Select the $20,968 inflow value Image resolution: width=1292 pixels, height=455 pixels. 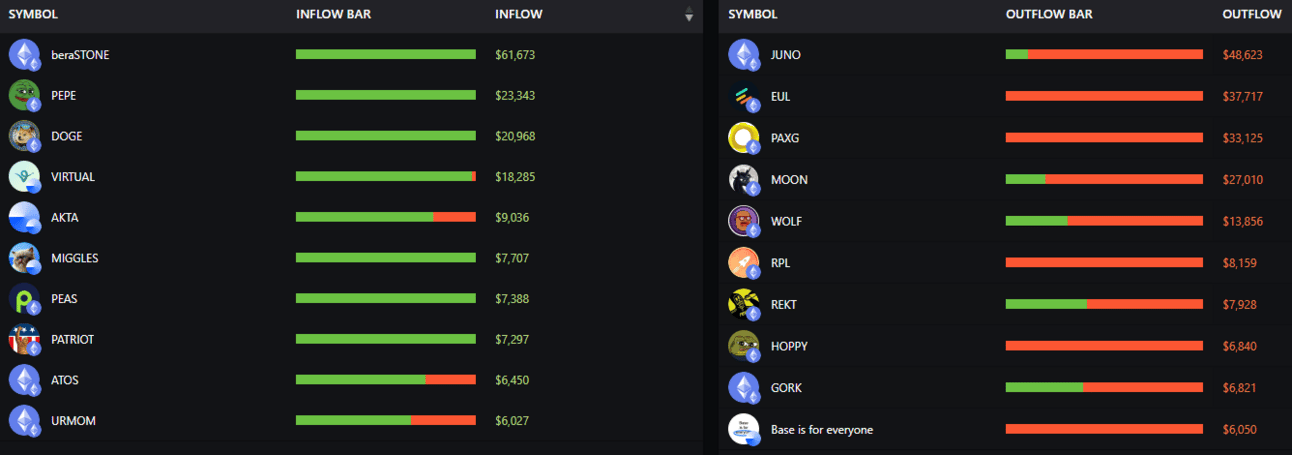point(515,136)
